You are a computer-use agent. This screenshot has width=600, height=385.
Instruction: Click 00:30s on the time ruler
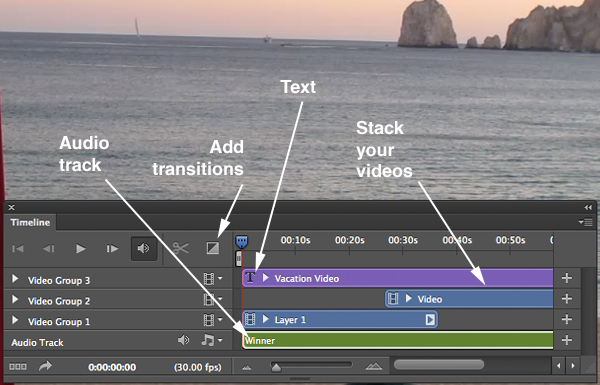(403, 240)
